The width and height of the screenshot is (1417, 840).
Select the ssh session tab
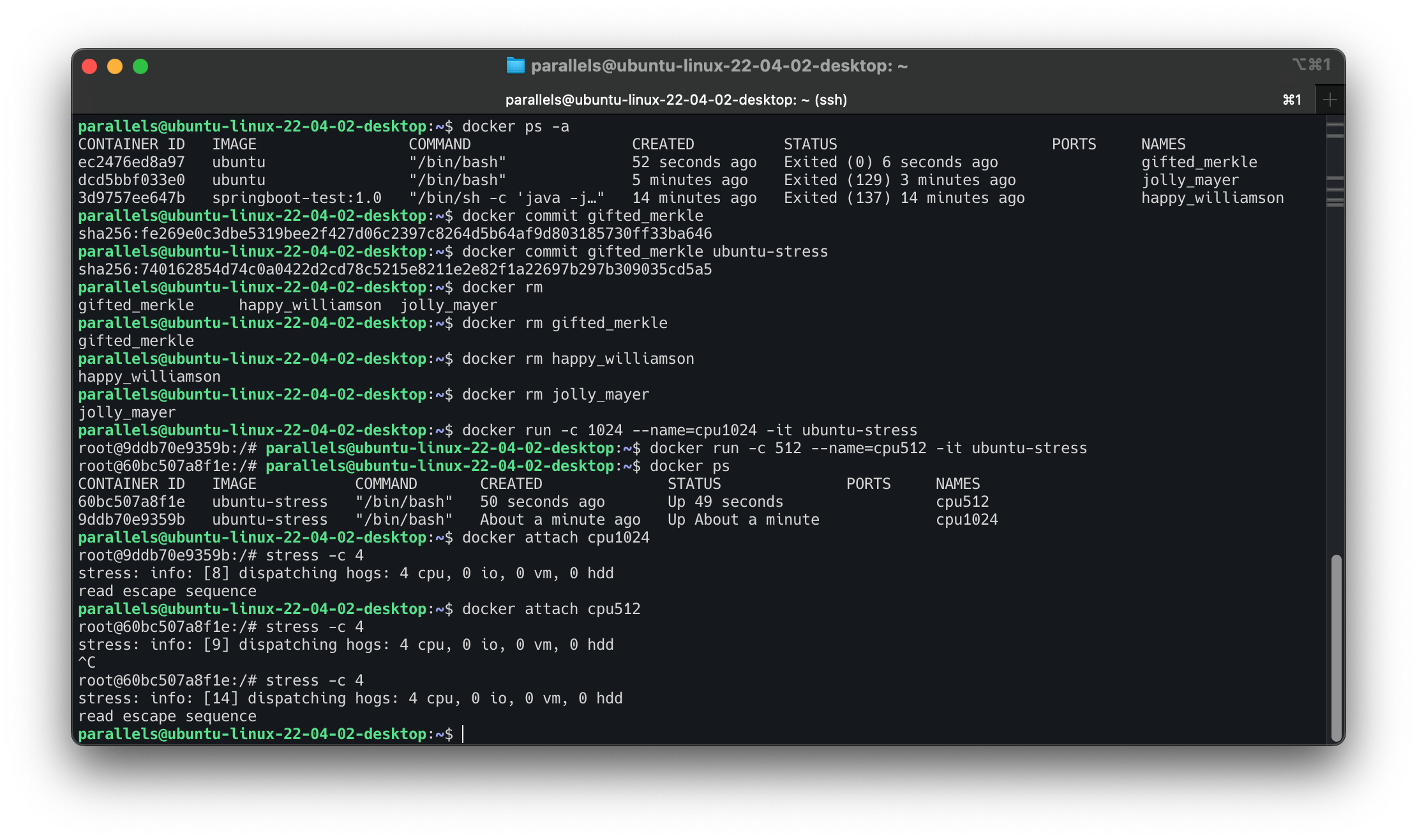676,100
